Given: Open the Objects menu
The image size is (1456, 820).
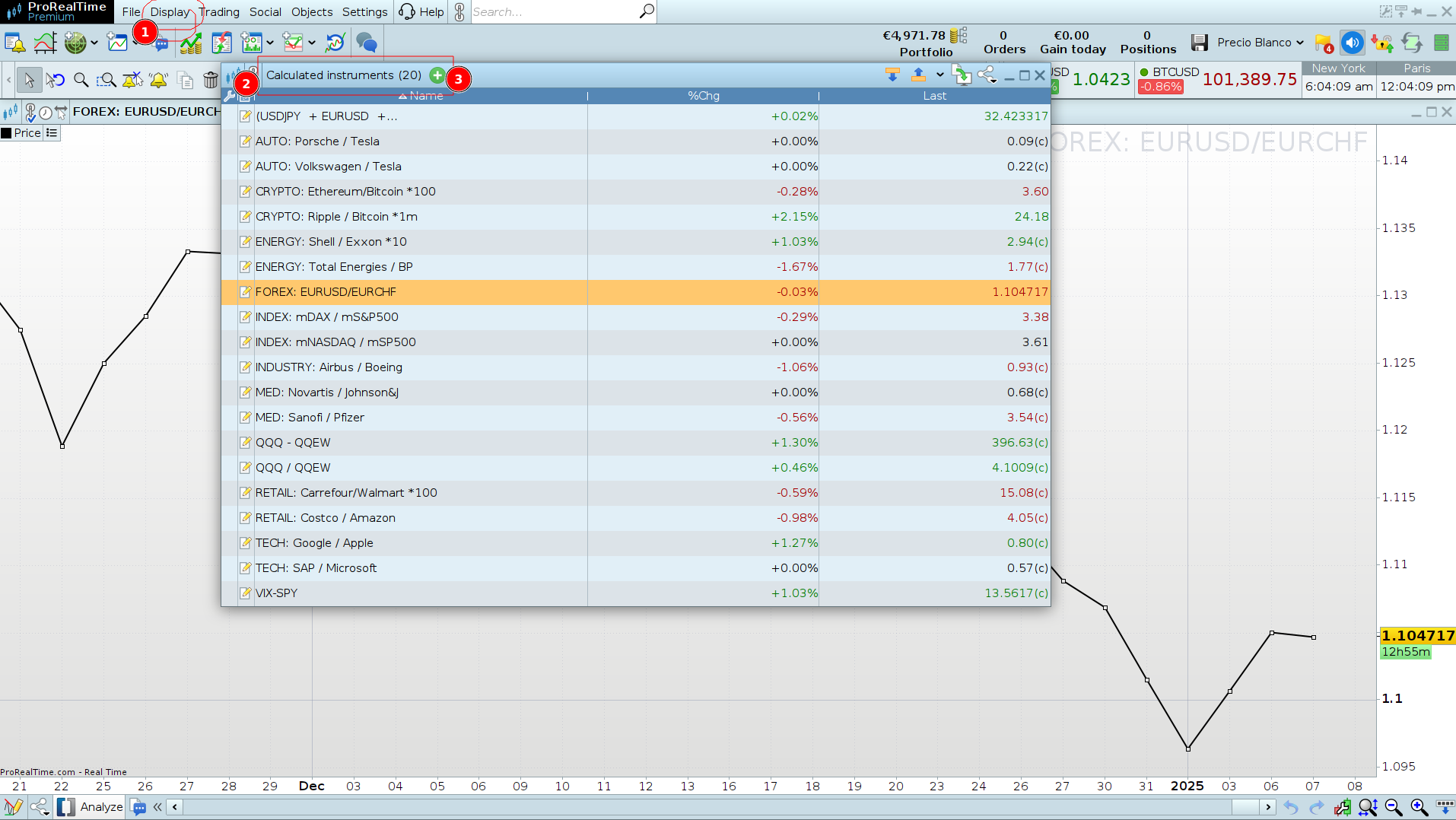Looking at the screenshot, I should click(312, 12).
